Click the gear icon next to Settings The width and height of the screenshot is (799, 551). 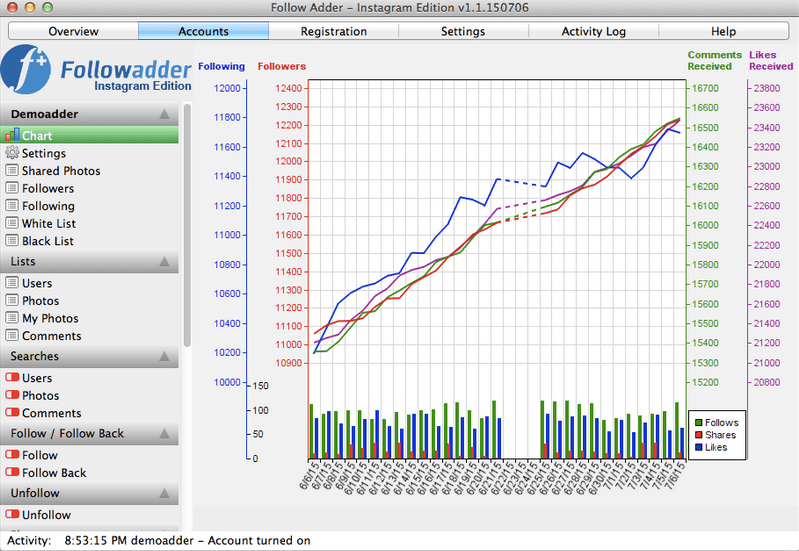12,152
